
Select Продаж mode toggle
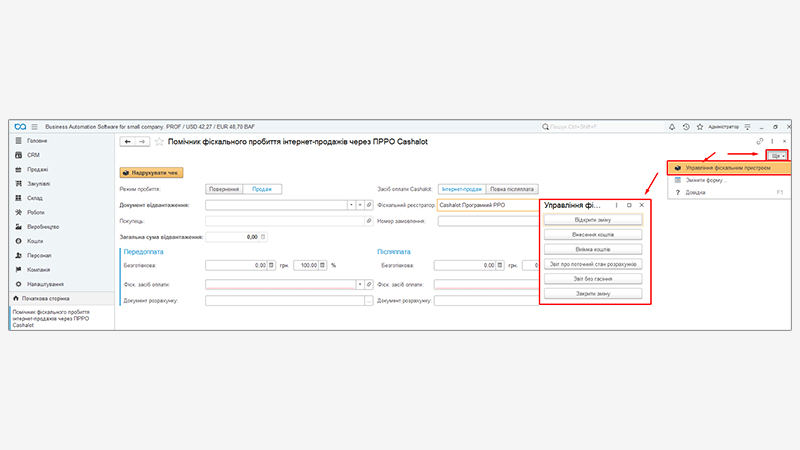(263, 188)
